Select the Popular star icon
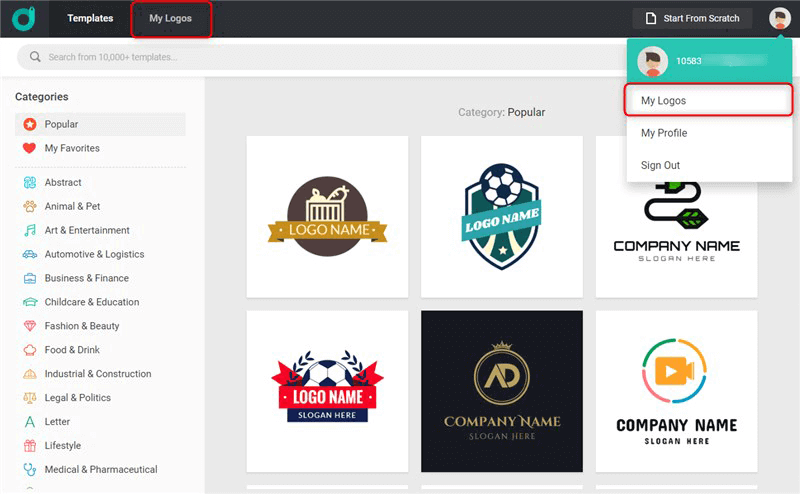This screenshot has width=800, height=494. (x=30, y=124)
